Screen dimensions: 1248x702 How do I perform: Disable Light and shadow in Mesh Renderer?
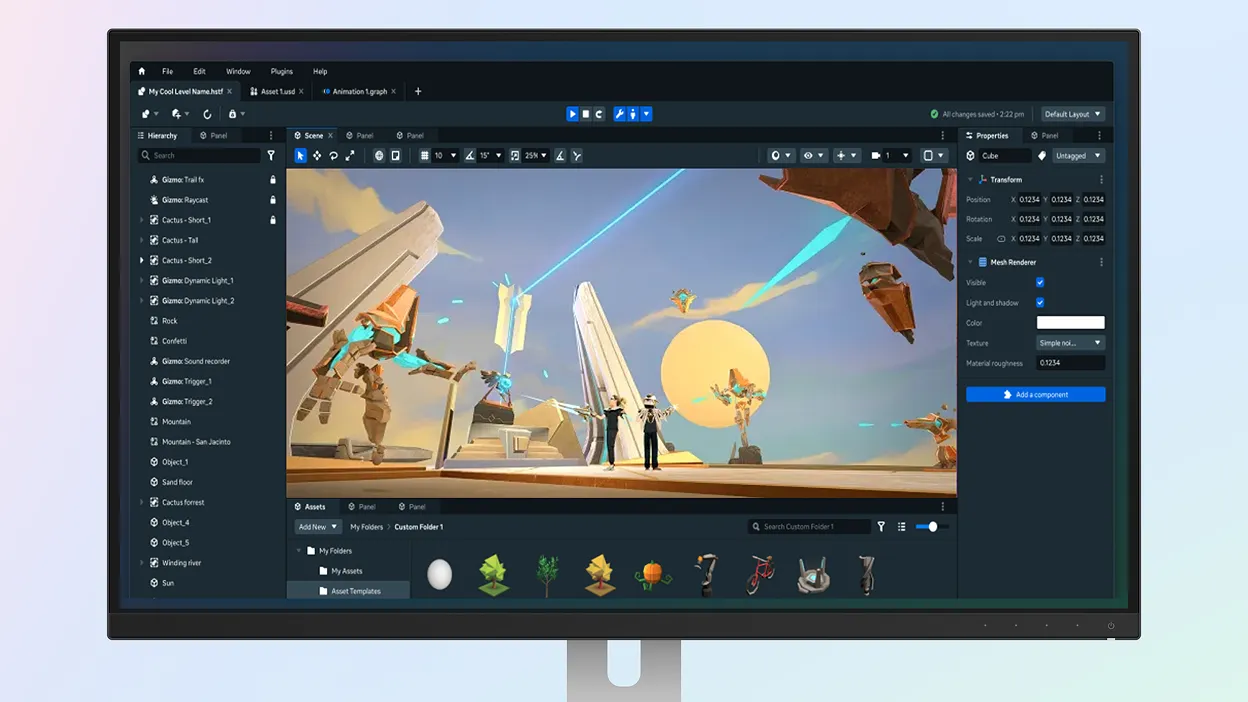[1039, 302]
